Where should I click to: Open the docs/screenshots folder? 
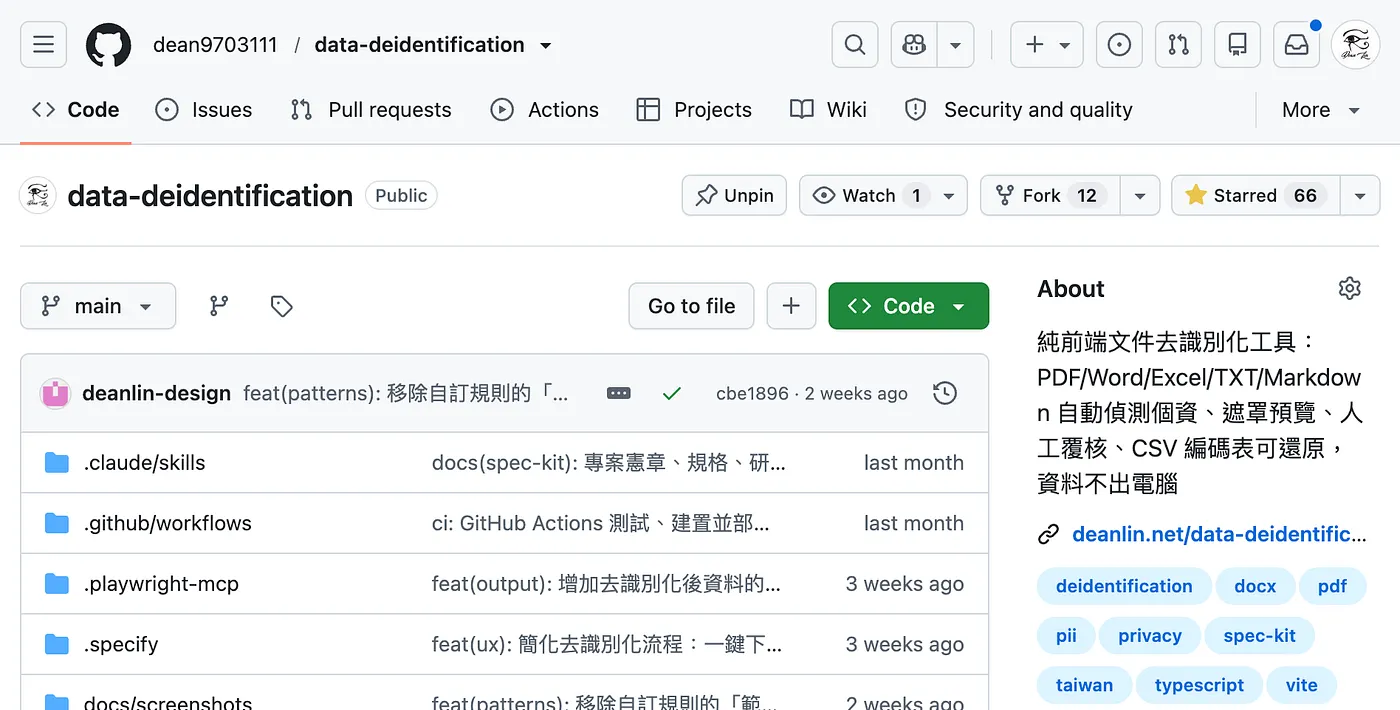click(168, 703)
